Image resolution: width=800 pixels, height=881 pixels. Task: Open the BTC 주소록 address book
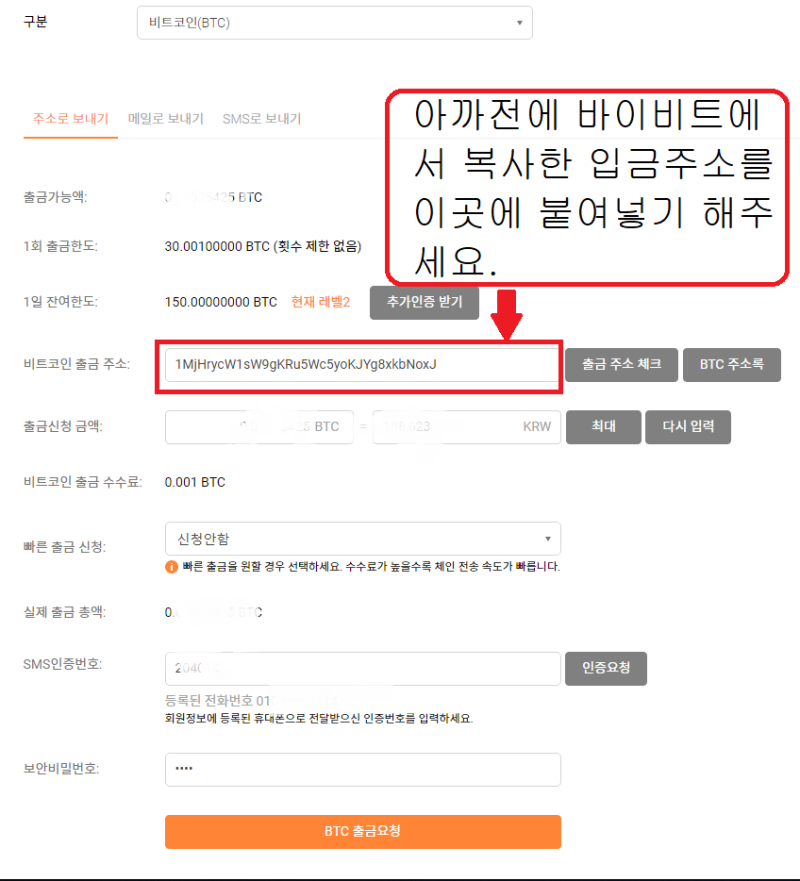tap(732, 364)
